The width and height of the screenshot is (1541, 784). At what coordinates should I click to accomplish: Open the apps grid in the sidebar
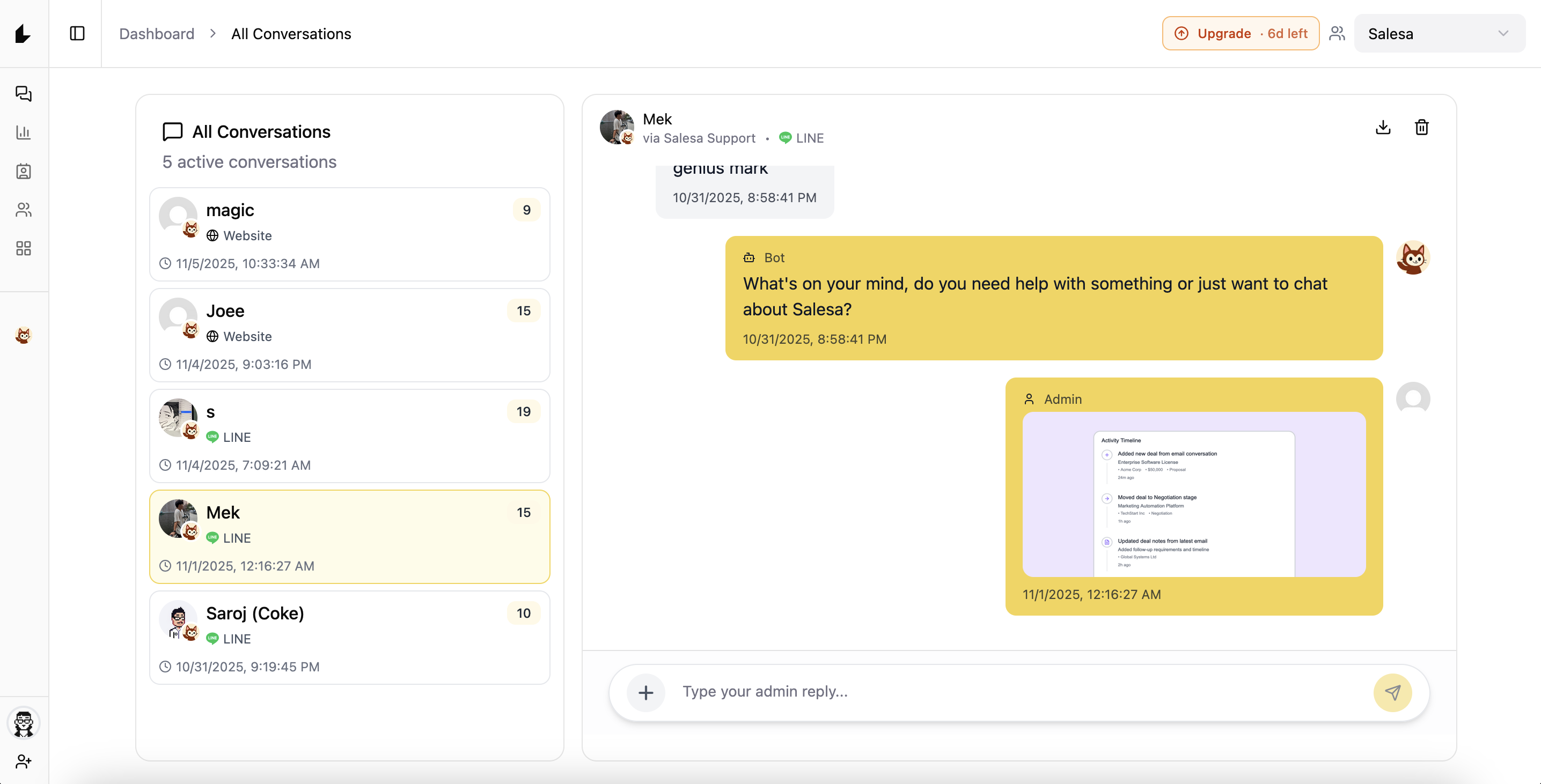coord(23,248)
